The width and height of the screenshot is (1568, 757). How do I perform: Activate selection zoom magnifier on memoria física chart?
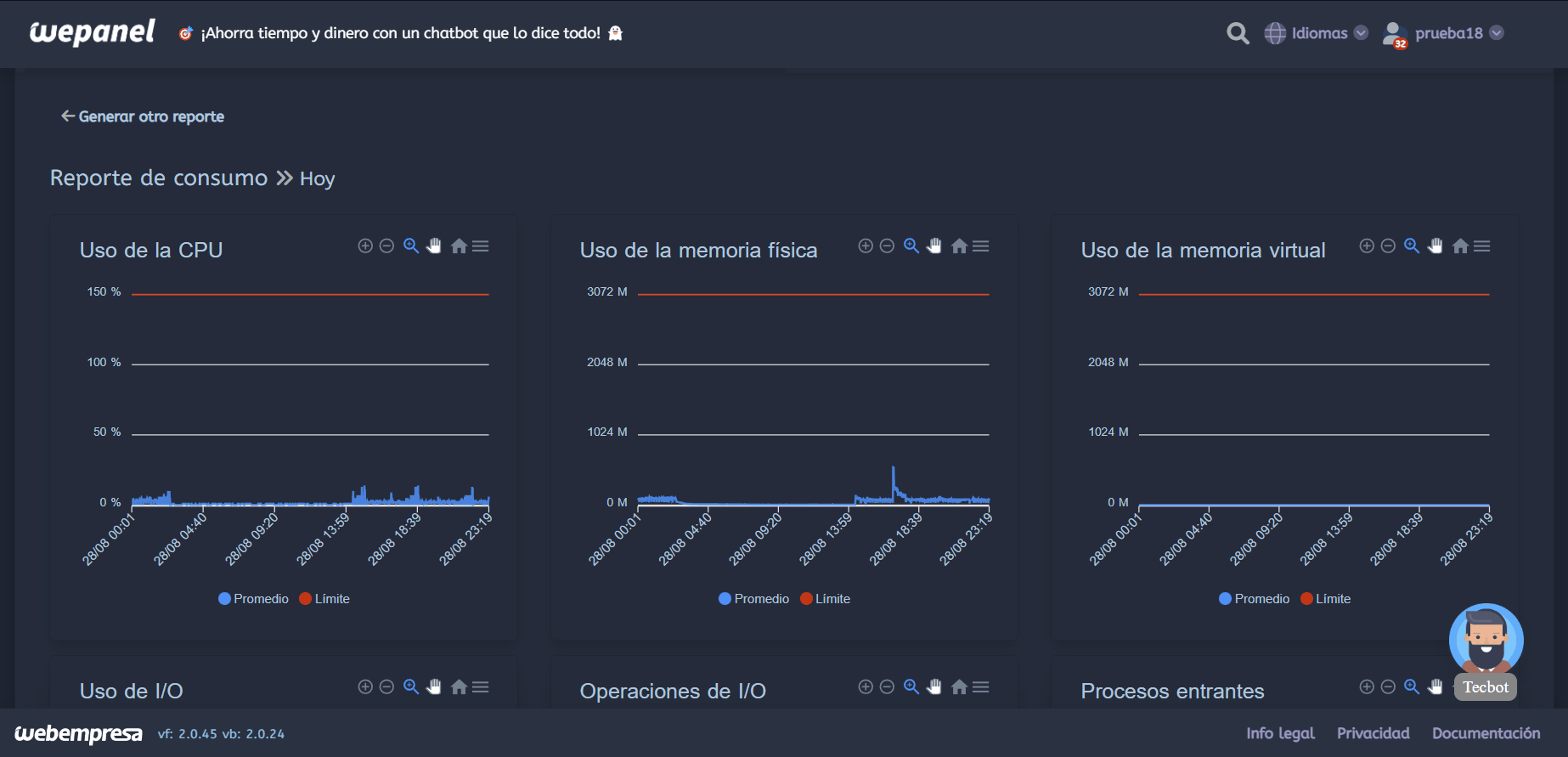point(911,246)
